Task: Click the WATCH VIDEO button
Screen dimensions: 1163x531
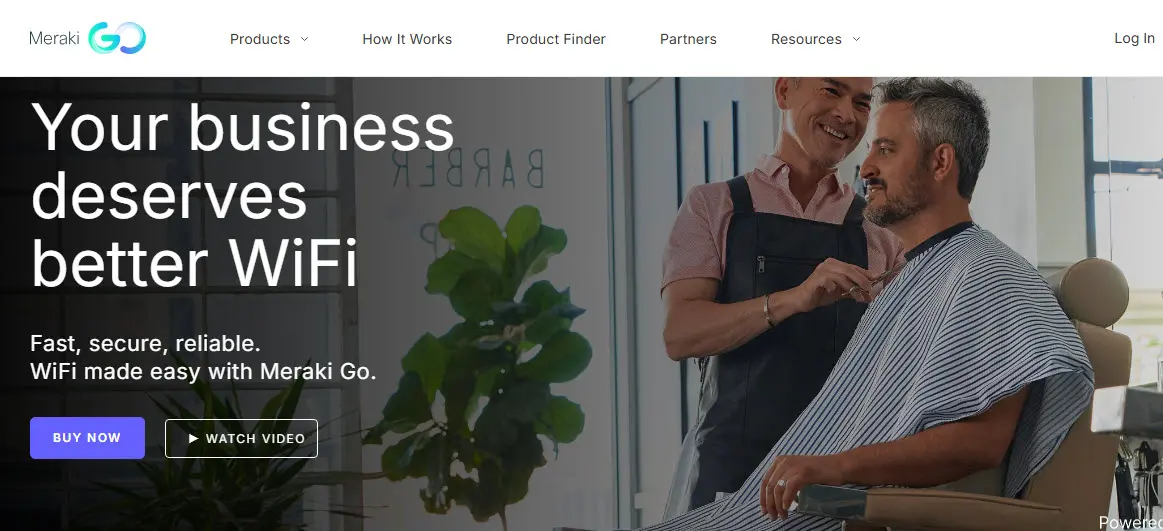Action: (x=241, y=438)
